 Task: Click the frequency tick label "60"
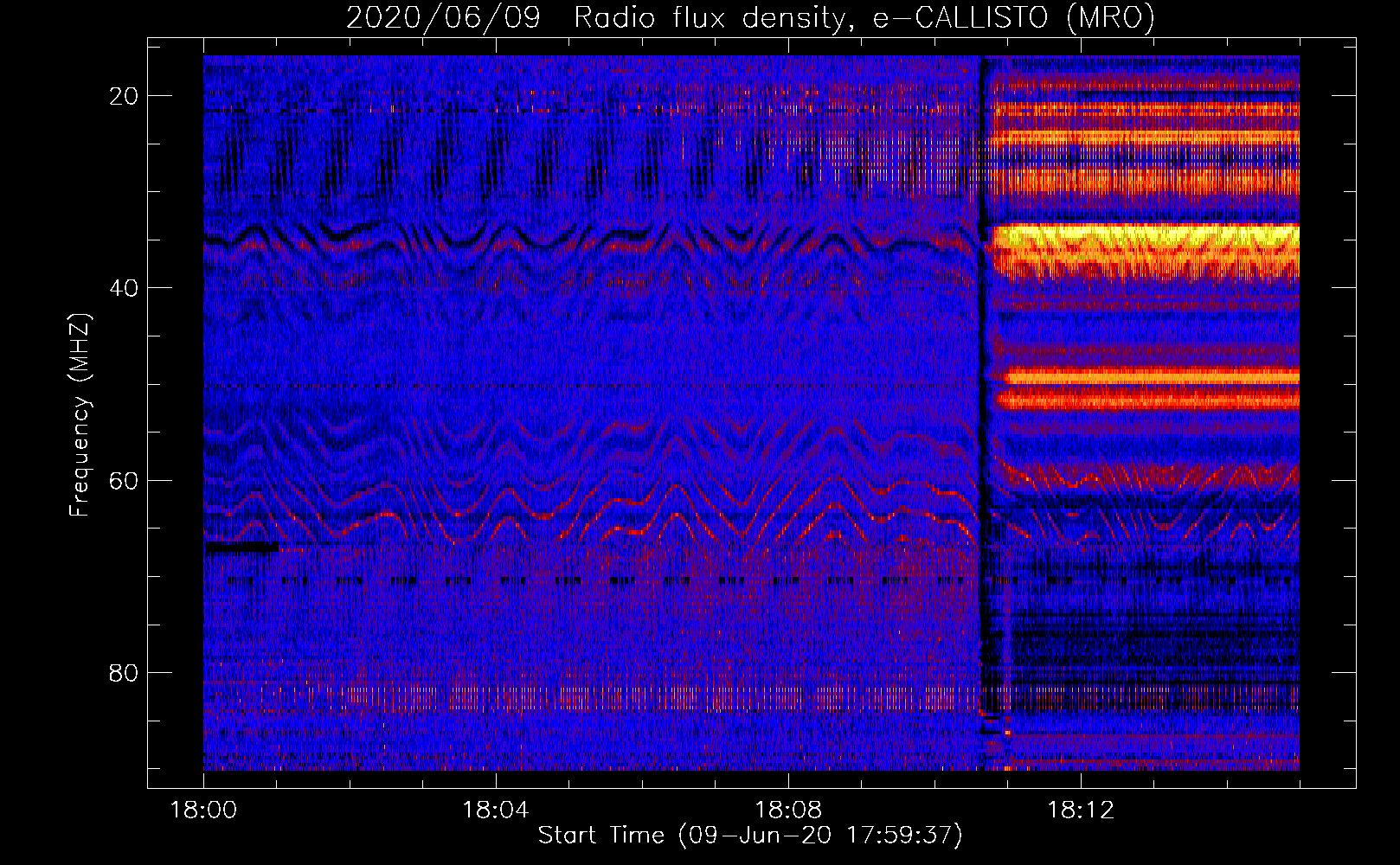coord(124,480)
